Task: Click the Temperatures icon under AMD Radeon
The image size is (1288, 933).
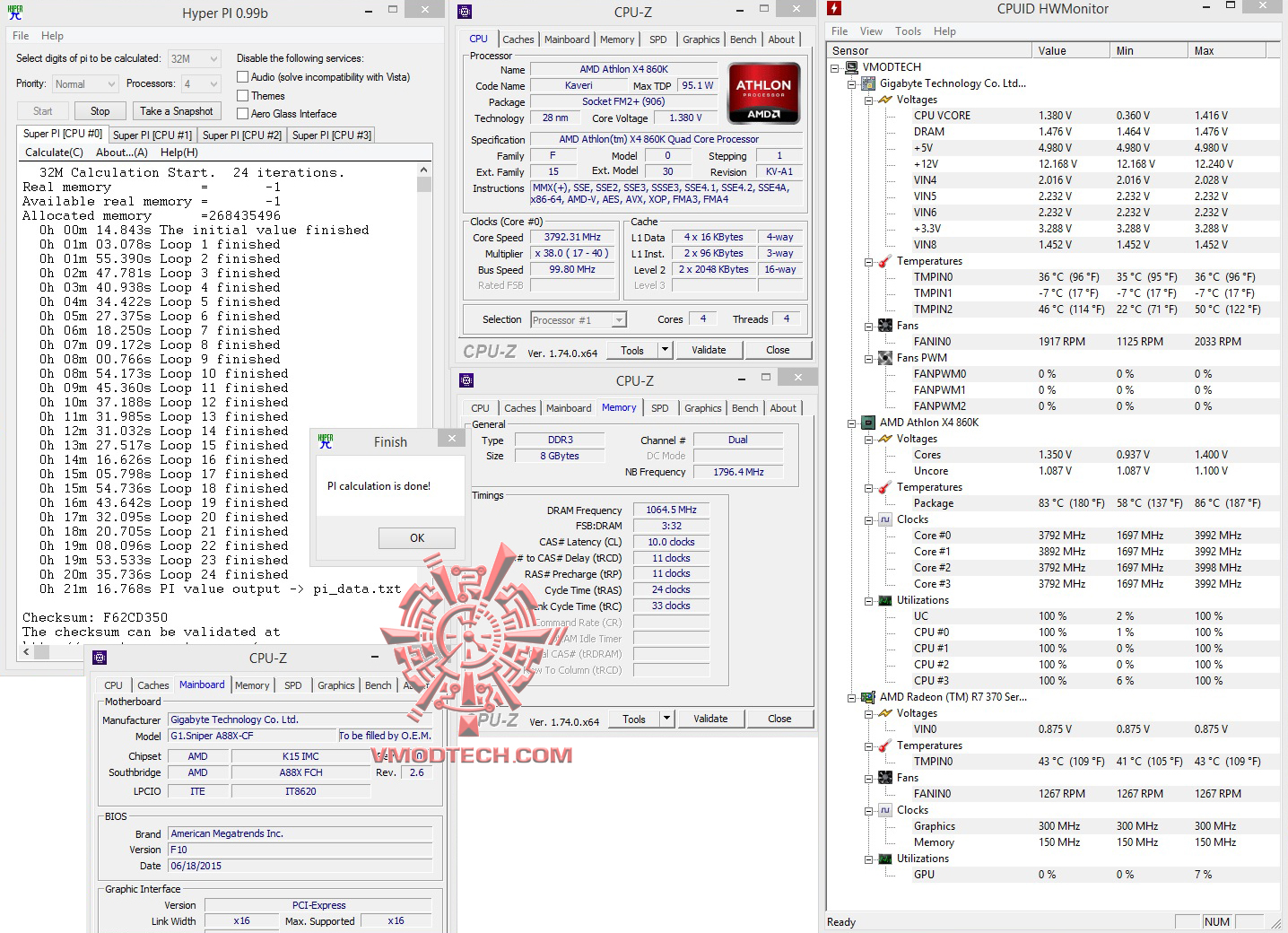Action: tap(885, 746)
